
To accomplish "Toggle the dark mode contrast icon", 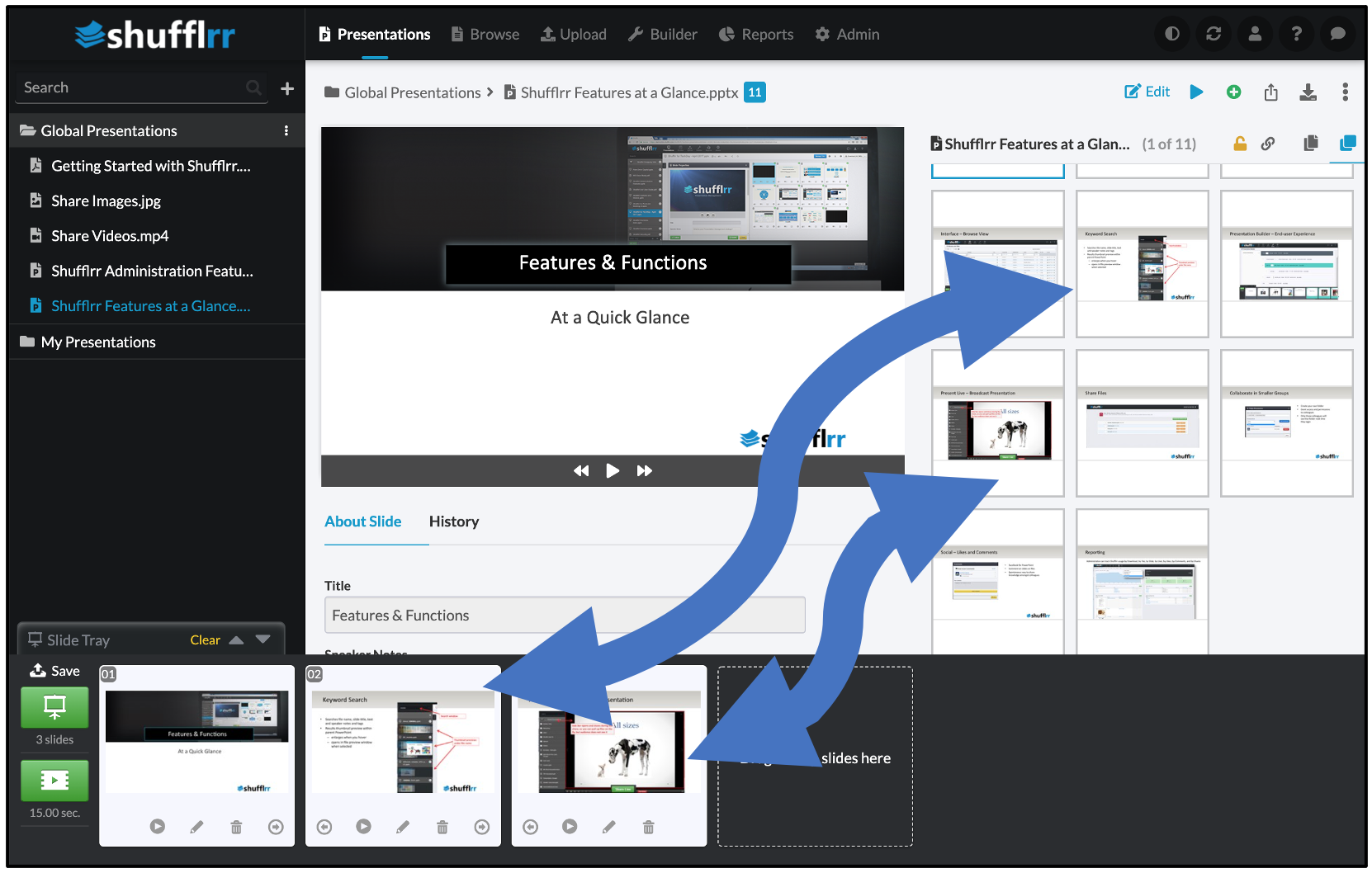I will click(x=1171, y=34).
